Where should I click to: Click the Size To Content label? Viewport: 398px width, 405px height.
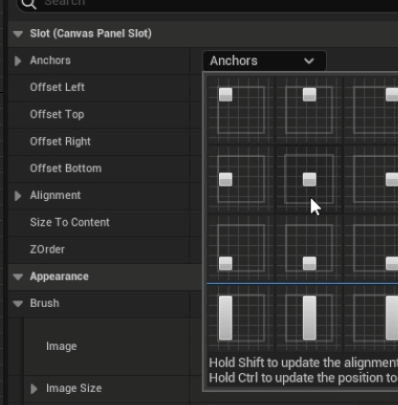pyautogui.click(x=70, y=222)
